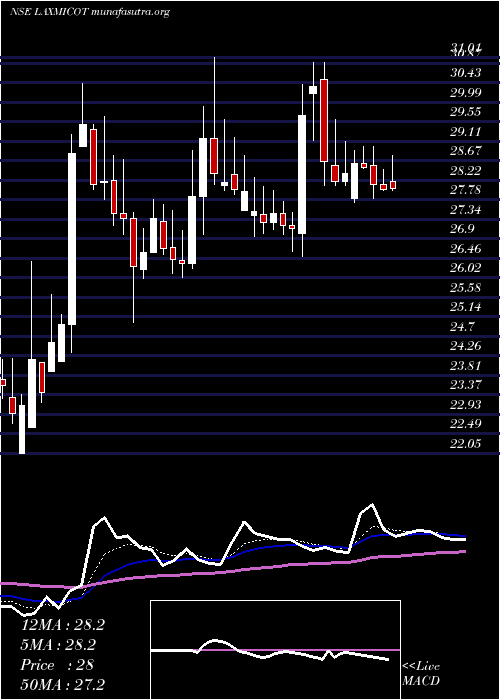The width and height of the screenshot is (500, 700).
Task: Click the 23.81 price axis label
Action: click(x=467, y=366)
